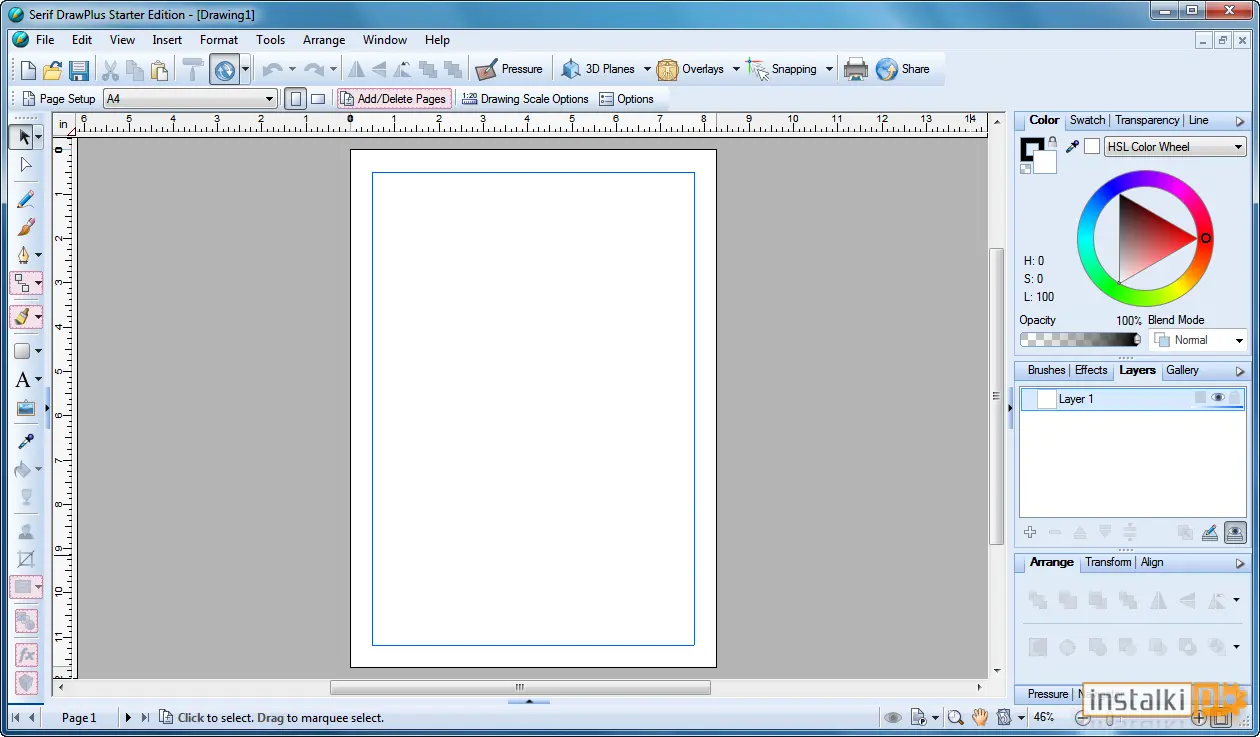Select the Pointer tool

click(x=23, y=137)
